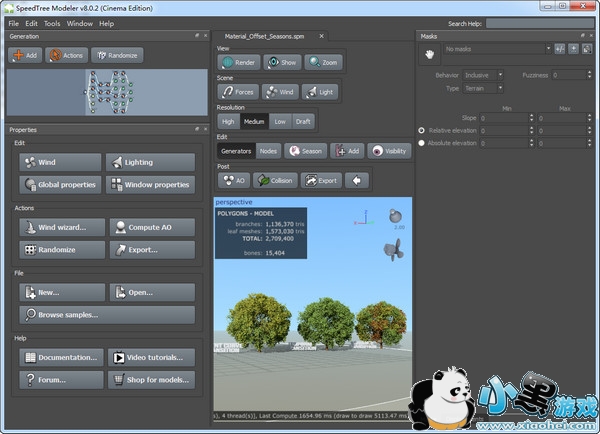Select the Absolute elevation radio button
The image size is (600, 434).
coord(421,143)
